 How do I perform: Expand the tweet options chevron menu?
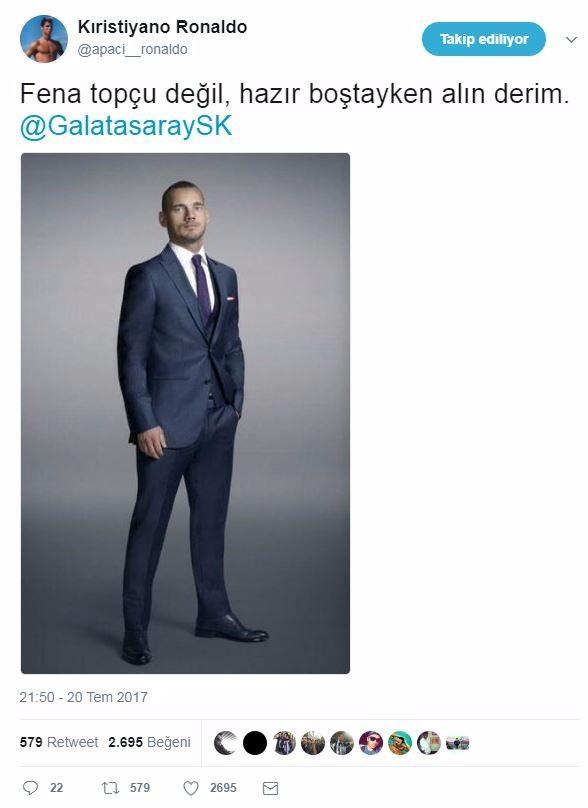tap(572, 39)
